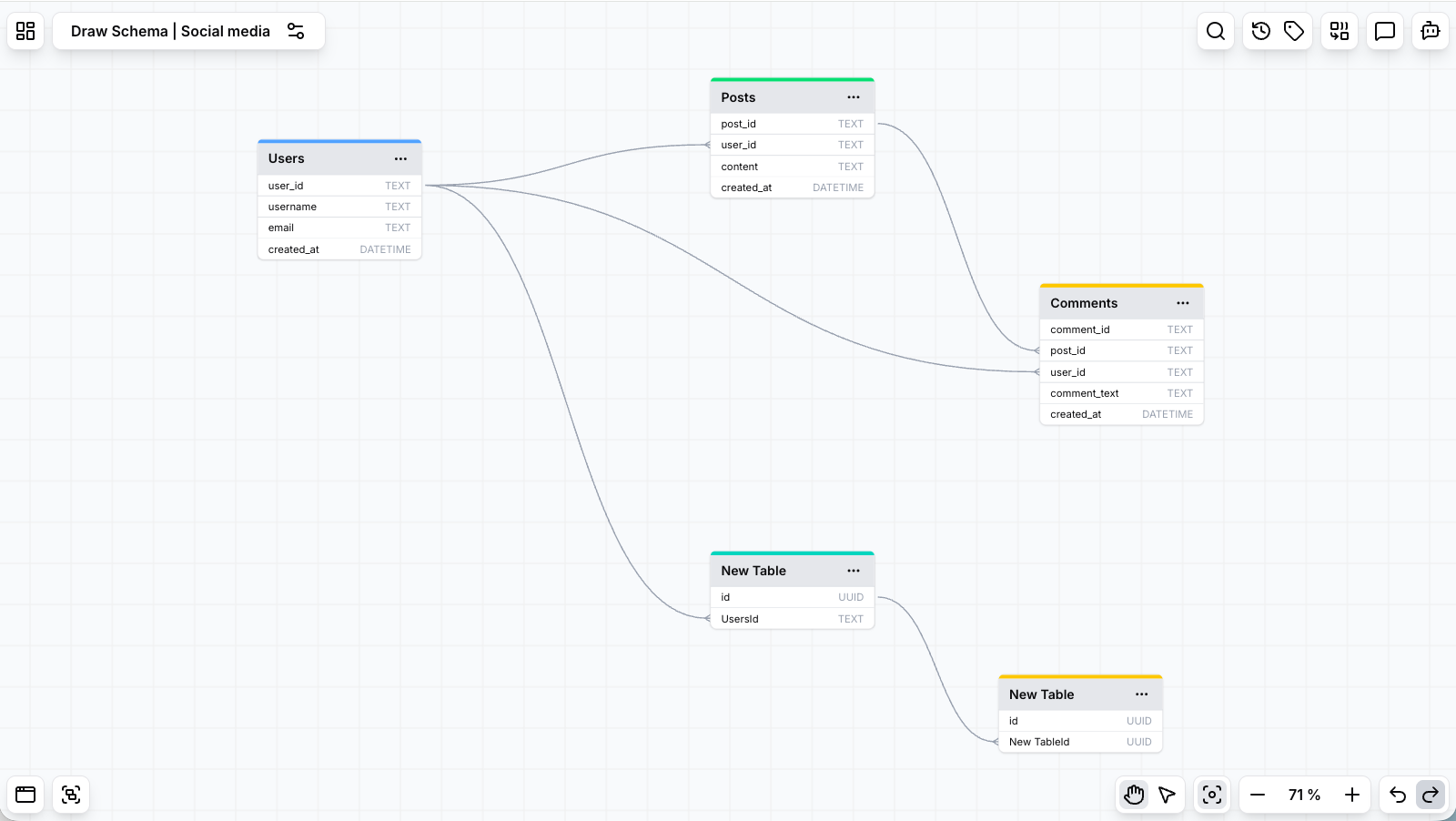This screenshot has height=821, width=1456.
Task: Open the options menu for the Comments table
Action: point(1183,303)
